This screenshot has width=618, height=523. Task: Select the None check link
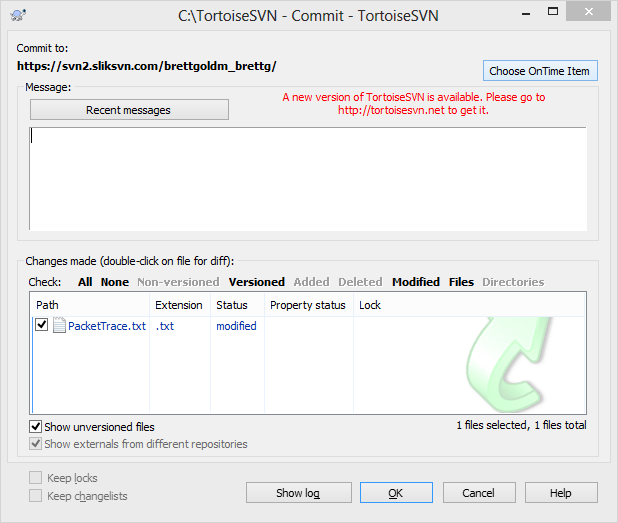click(x=115, y=282)
